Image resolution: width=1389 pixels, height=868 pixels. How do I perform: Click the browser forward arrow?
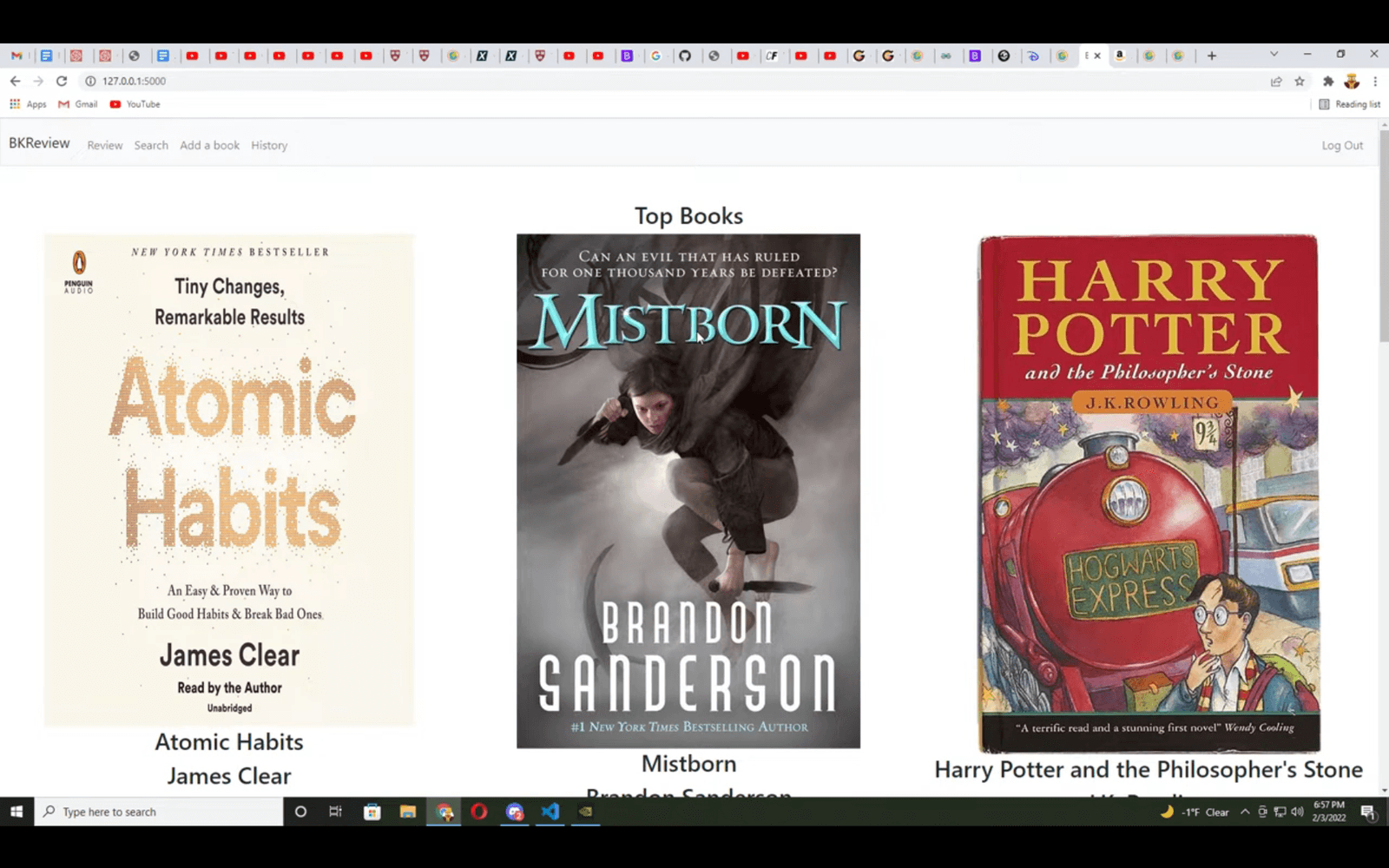pos(38,81)
